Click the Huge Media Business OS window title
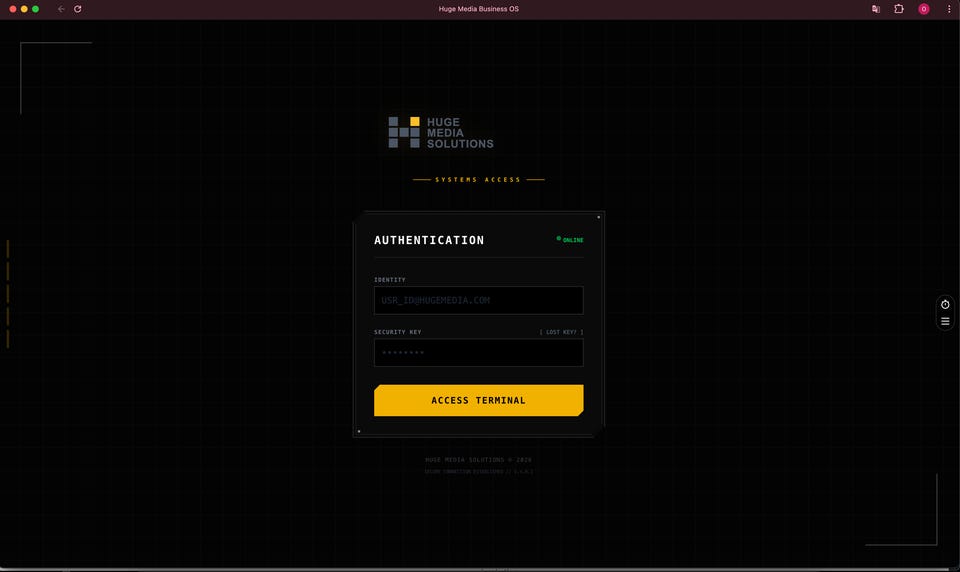 (x=479, y=9)
